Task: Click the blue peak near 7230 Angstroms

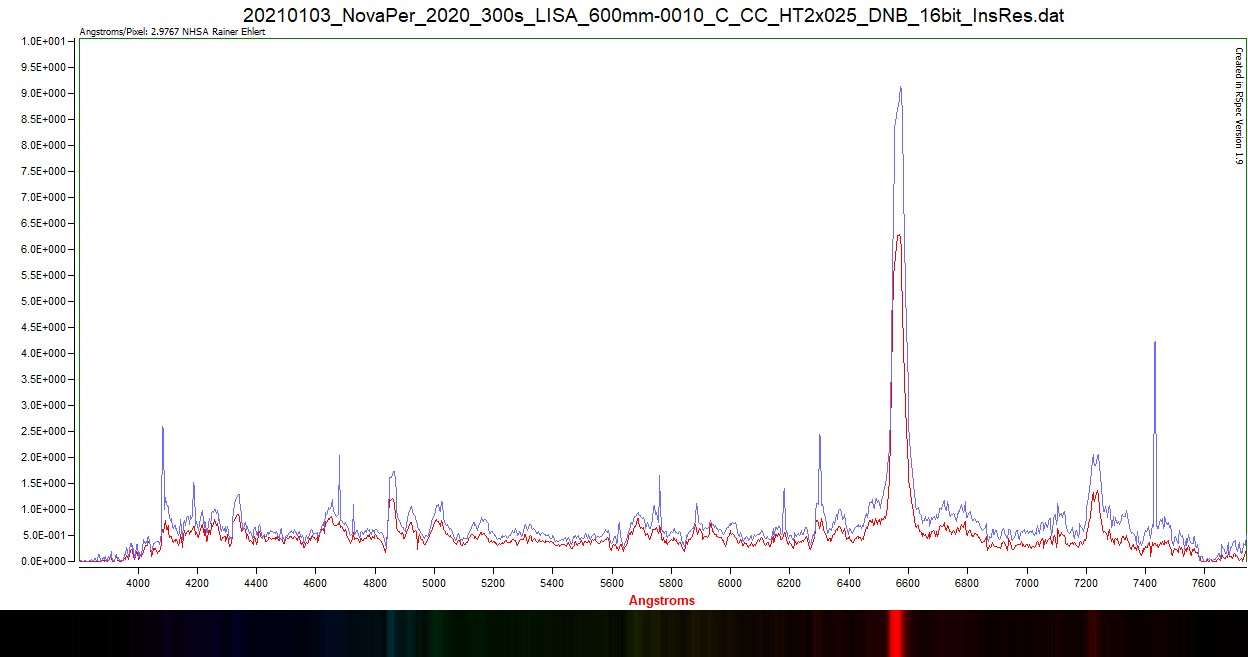Action: [x=1096, y=456]
